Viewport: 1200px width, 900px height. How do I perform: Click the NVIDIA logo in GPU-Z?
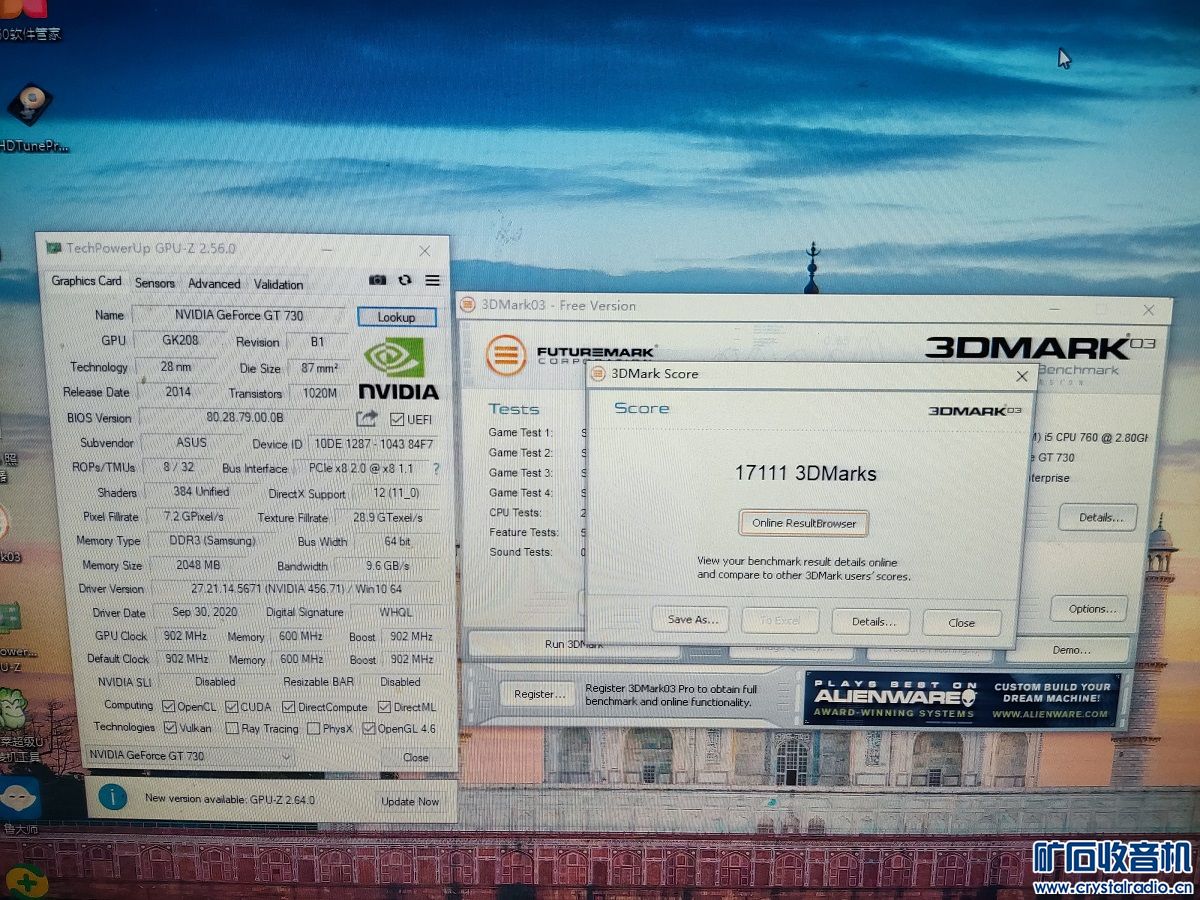[397, 367]
